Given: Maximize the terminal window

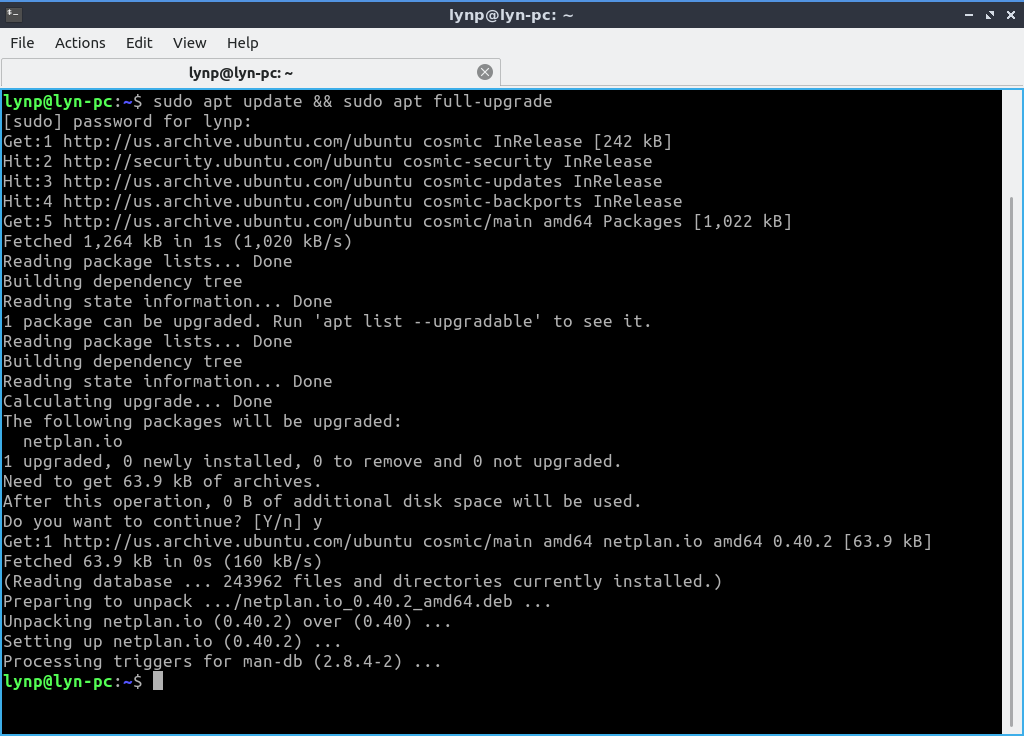Looking at the screenshot, I should pos(990,15).
